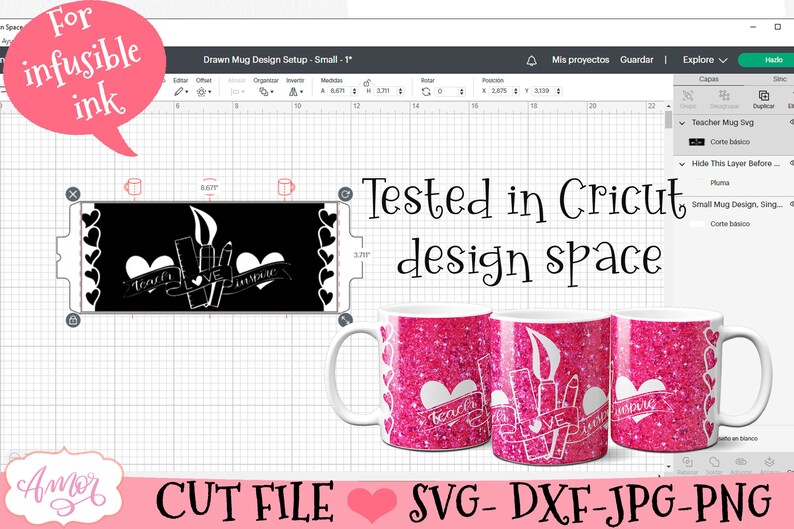Click the 3.711" height dimension label
This screenshot has height=529, width=794.
click(362, 255)
